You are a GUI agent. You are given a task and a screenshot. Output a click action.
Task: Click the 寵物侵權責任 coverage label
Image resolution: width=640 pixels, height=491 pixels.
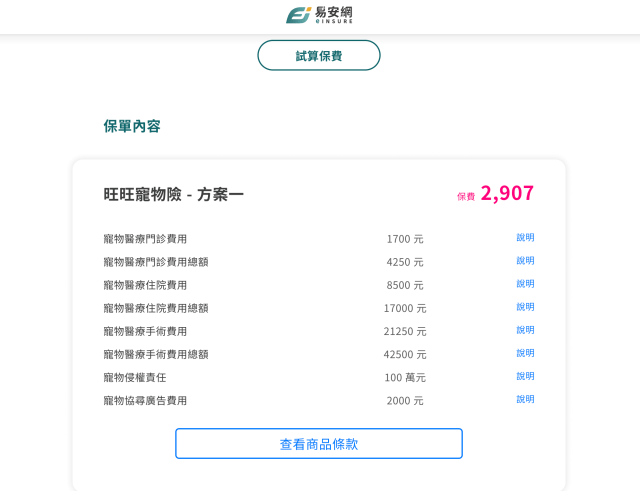[x=135, y=377]
